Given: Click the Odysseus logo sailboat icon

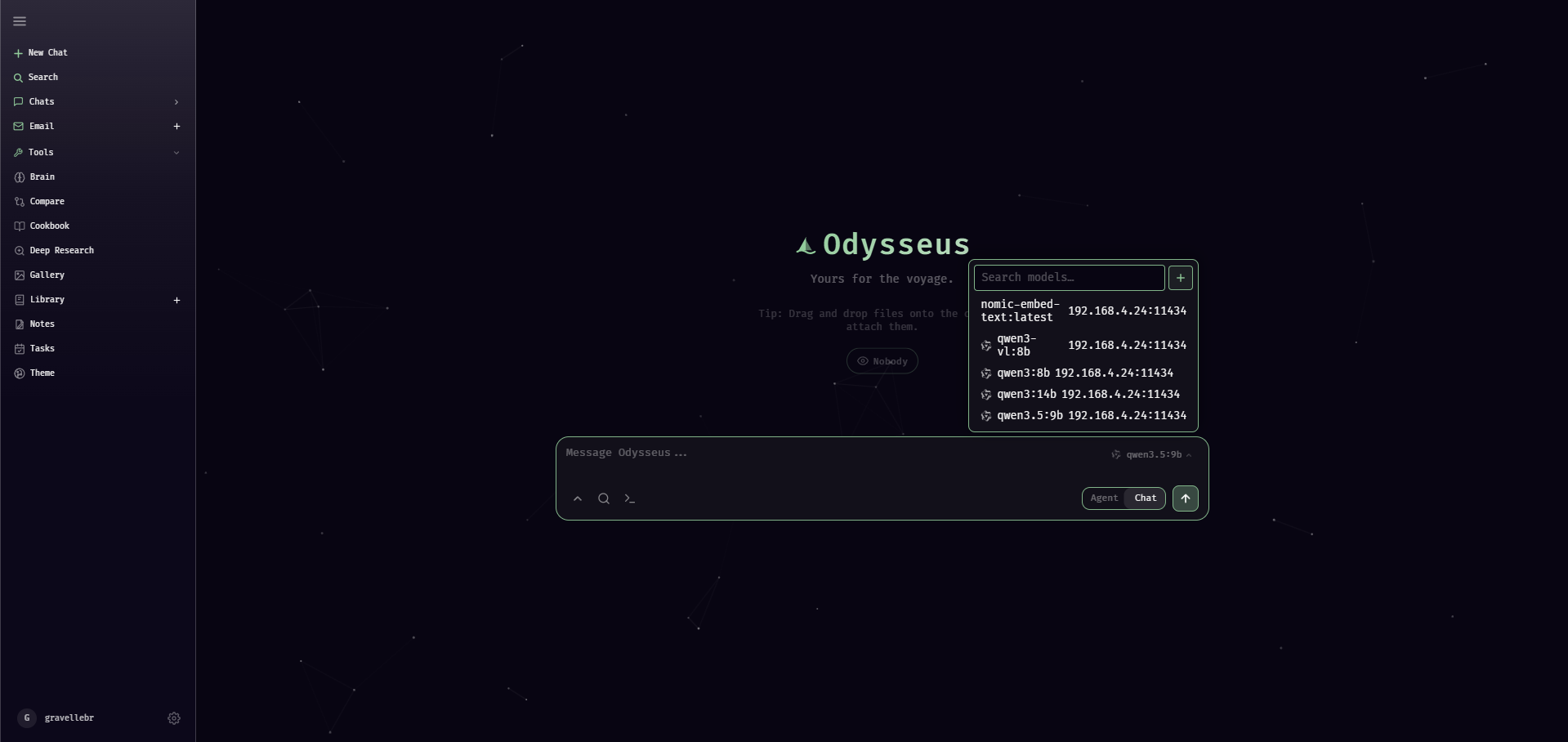Looking at the screenshot, I should click(x=806, y=245).
